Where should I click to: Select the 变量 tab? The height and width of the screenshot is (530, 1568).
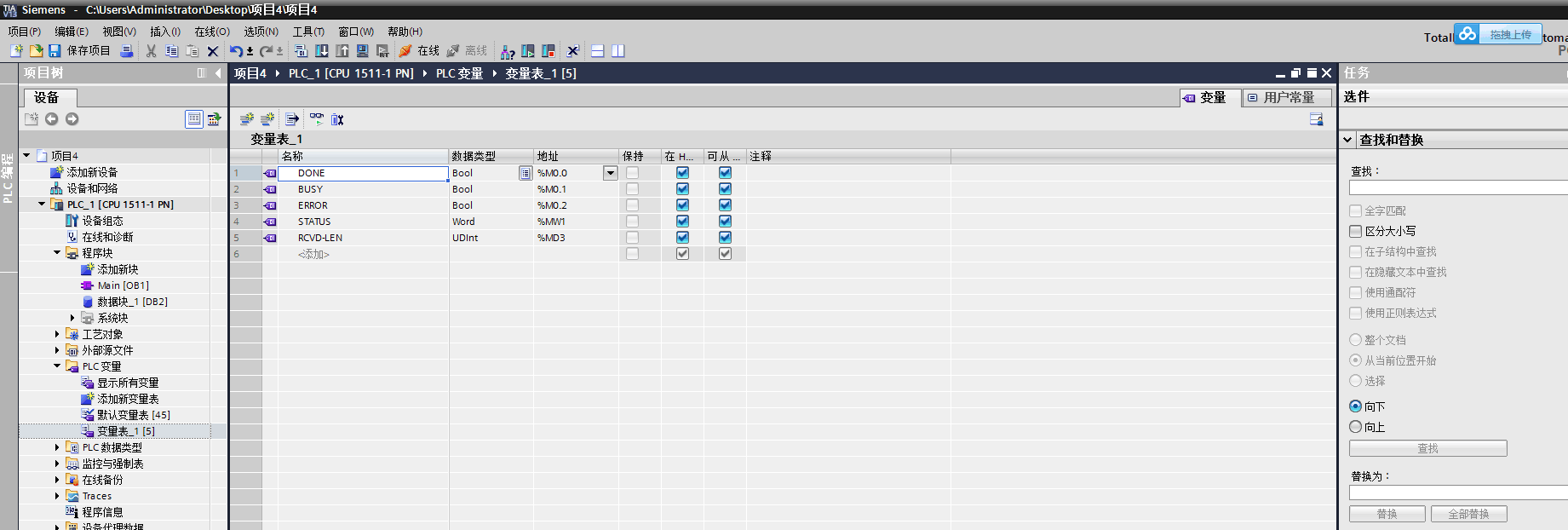1210,97
